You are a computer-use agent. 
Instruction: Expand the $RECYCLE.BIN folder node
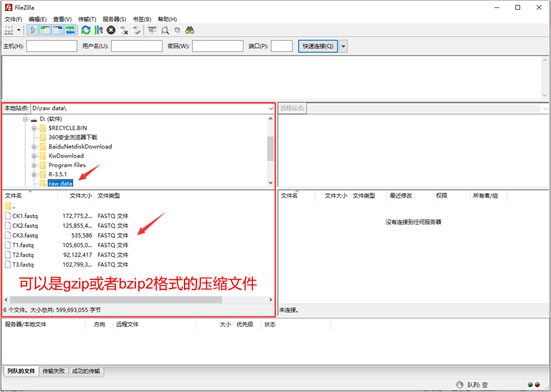[x=34, y=128]
